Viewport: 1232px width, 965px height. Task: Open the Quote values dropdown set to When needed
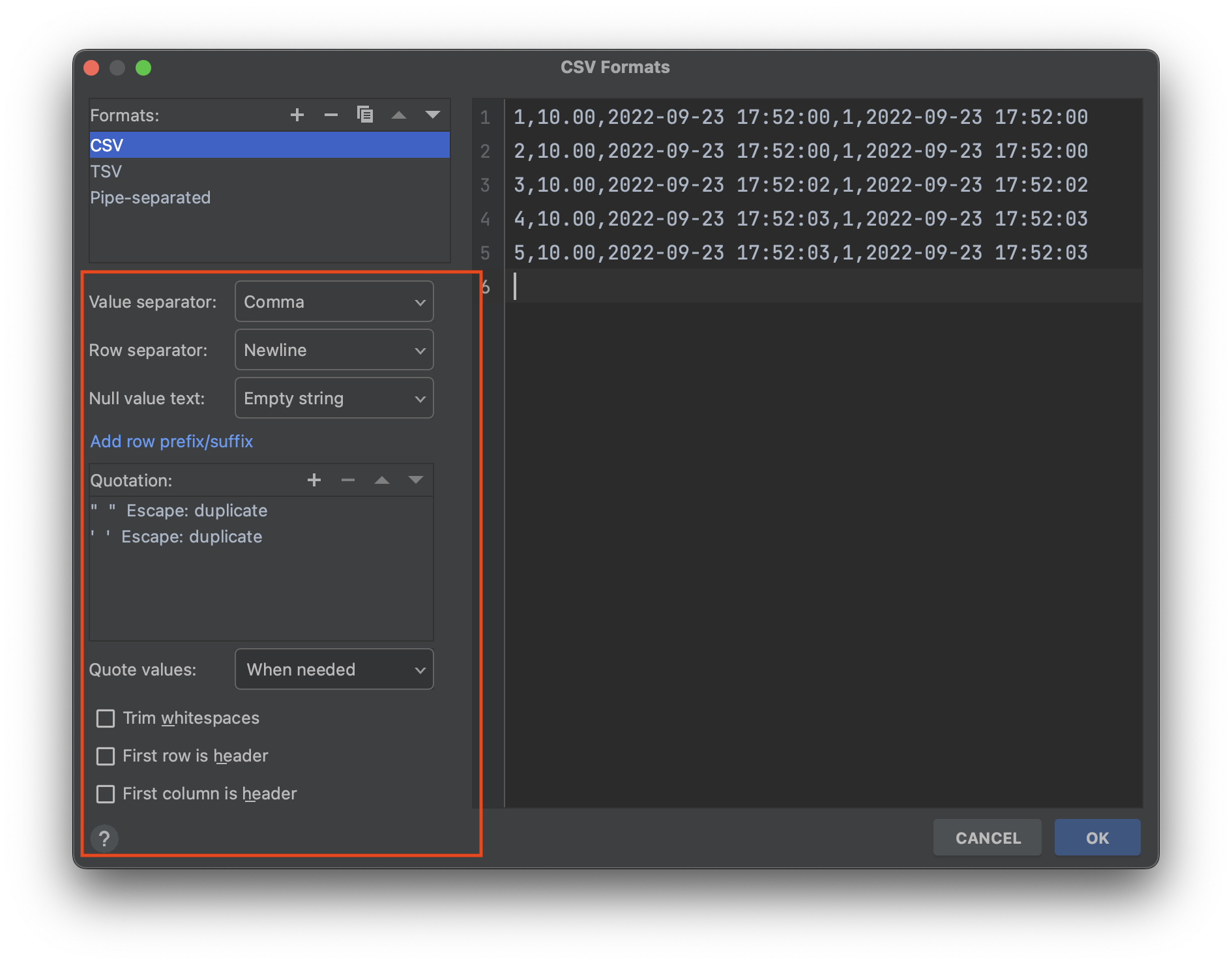click(334, 670)
